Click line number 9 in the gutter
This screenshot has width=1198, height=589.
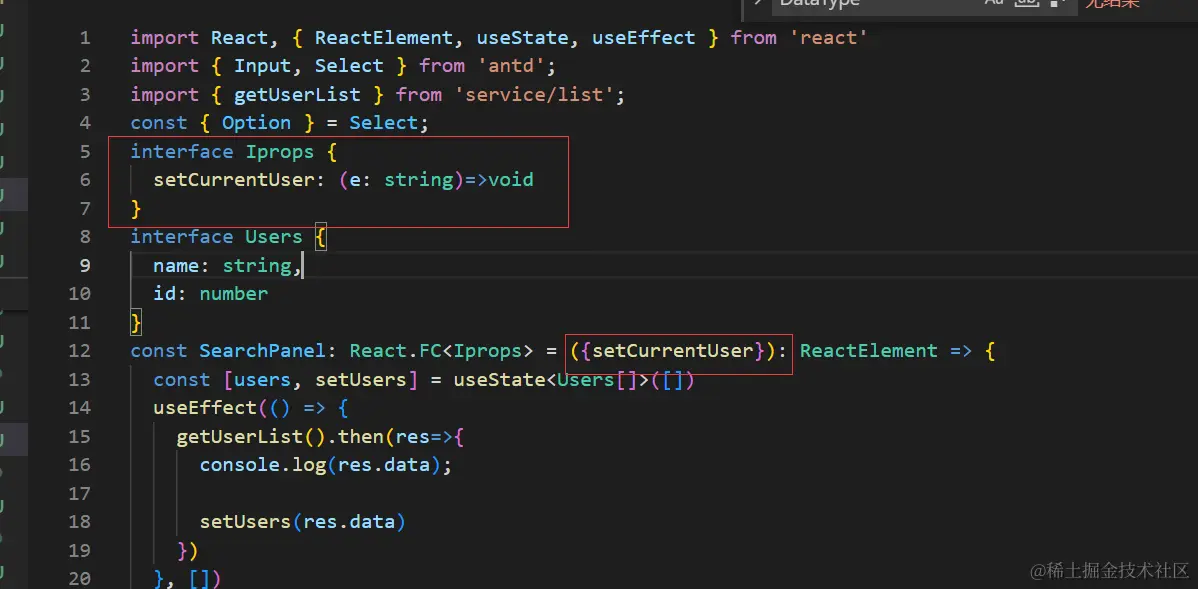pyautogui.click(x=84, y=265)
